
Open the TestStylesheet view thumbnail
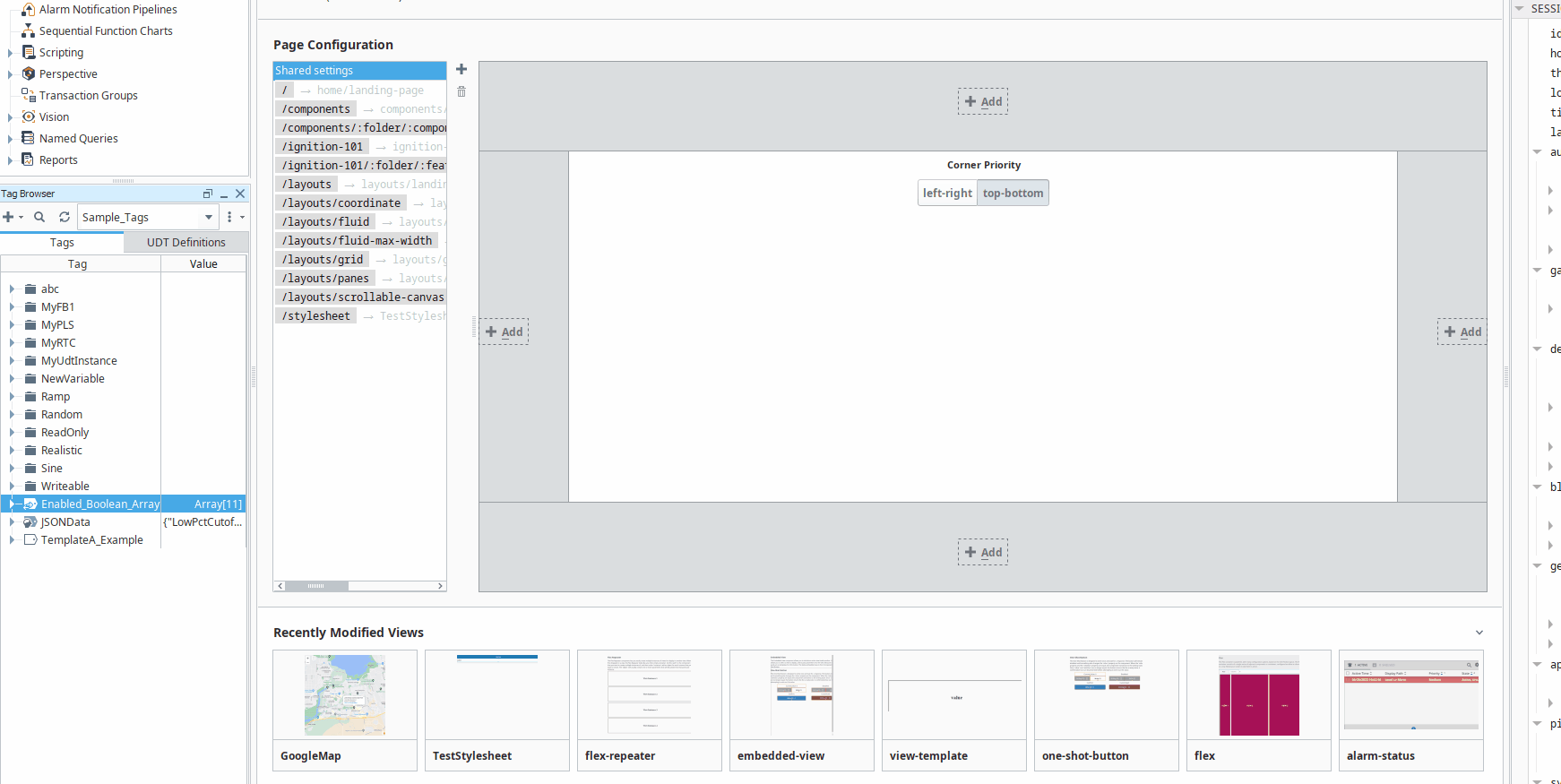(497, 711)
